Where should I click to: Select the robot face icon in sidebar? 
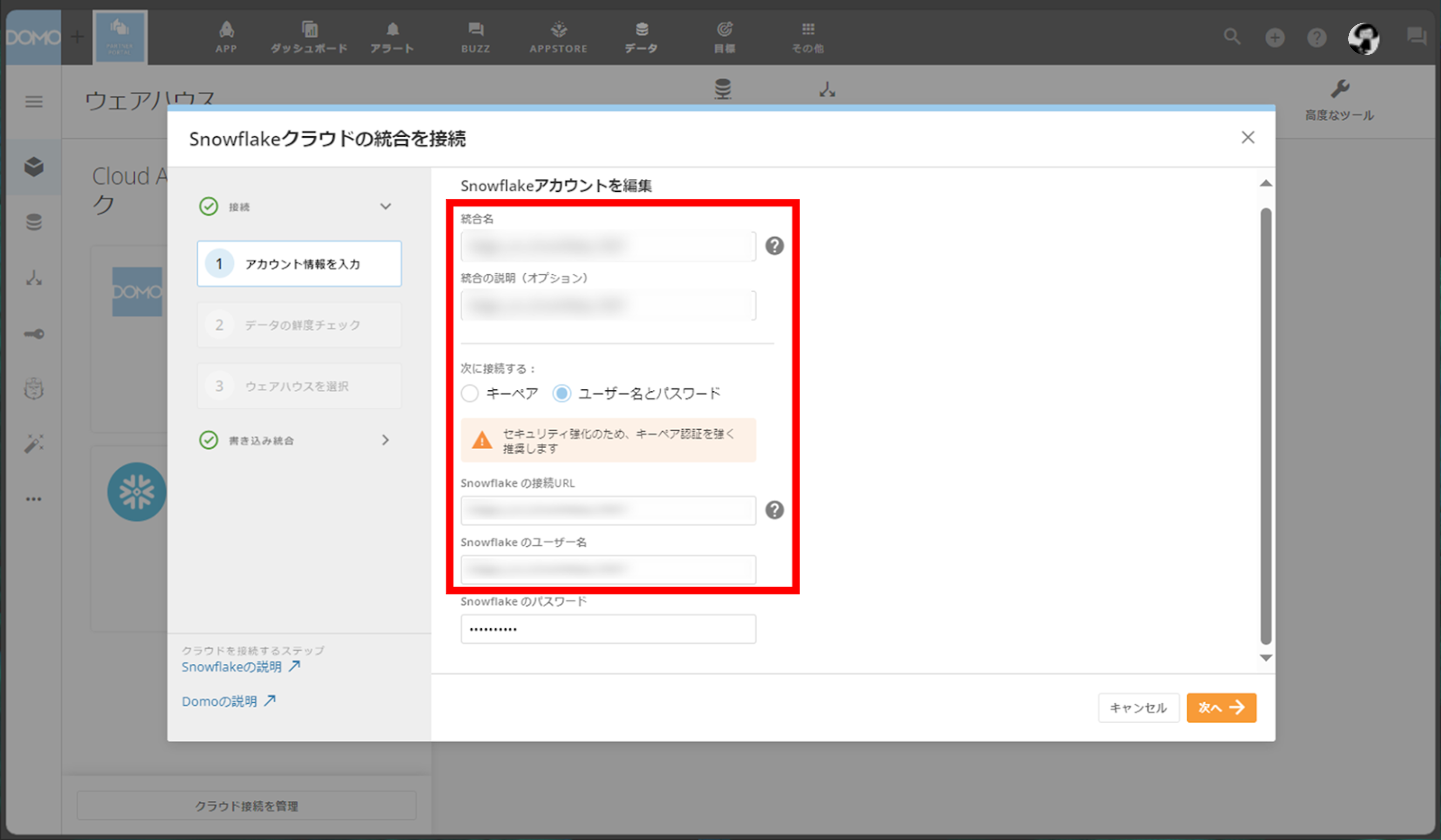click(34, 389)
